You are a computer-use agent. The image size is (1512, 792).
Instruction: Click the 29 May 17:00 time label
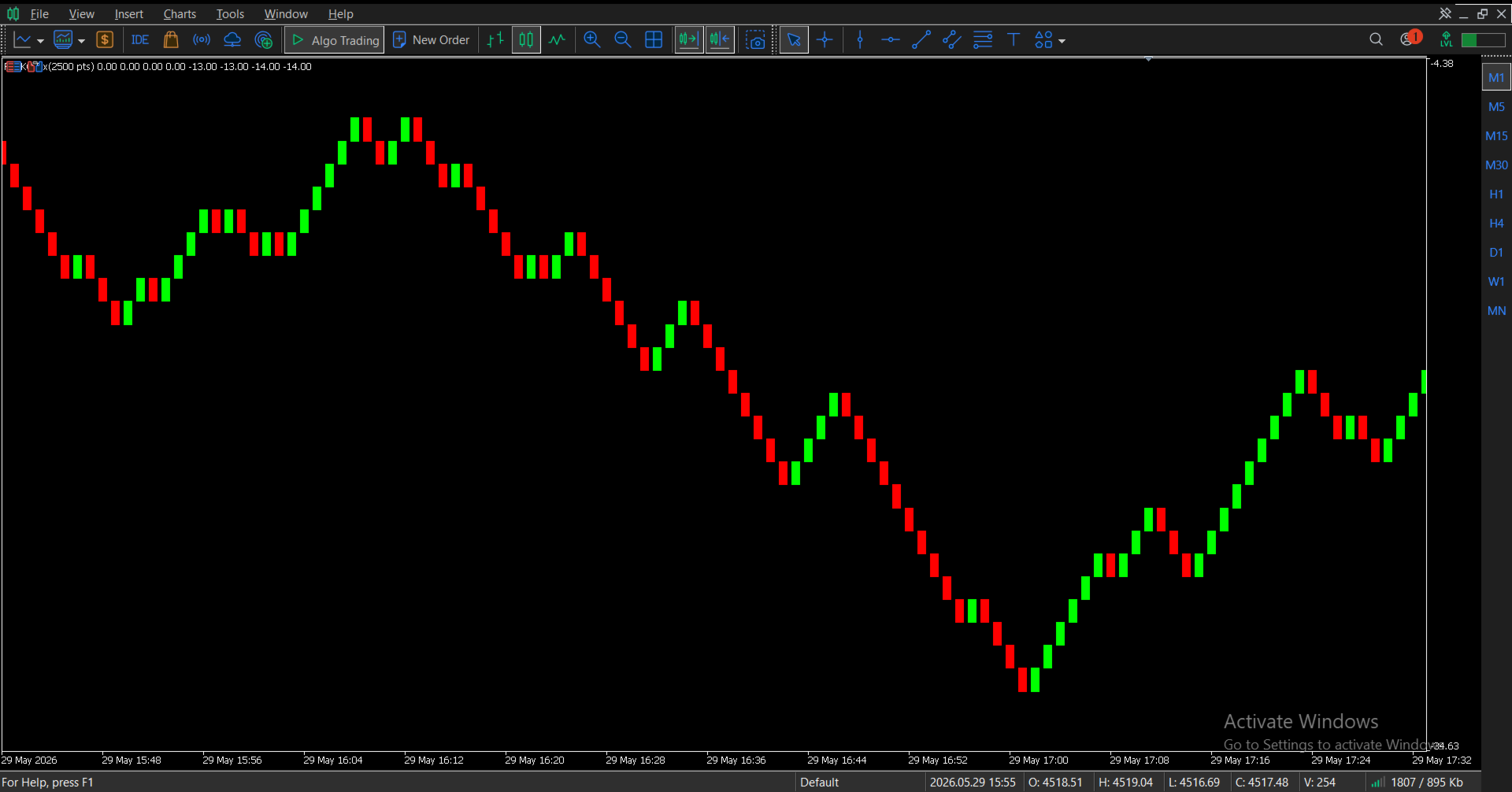click(x=1039, y=760)
